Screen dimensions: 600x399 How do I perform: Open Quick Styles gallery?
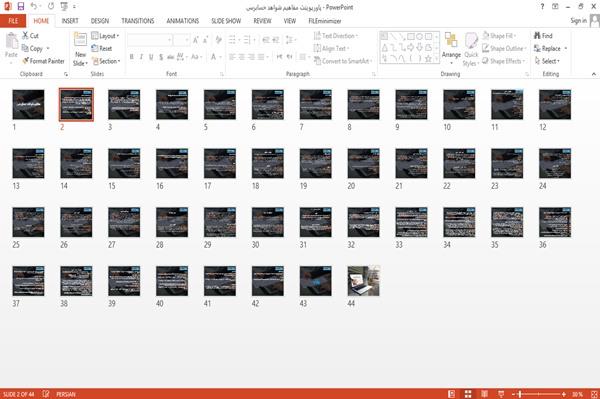point(471,50)
